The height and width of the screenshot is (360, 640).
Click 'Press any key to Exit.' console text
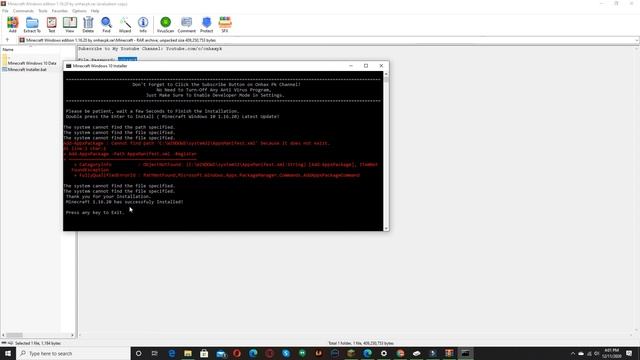(x=95, y=213)
